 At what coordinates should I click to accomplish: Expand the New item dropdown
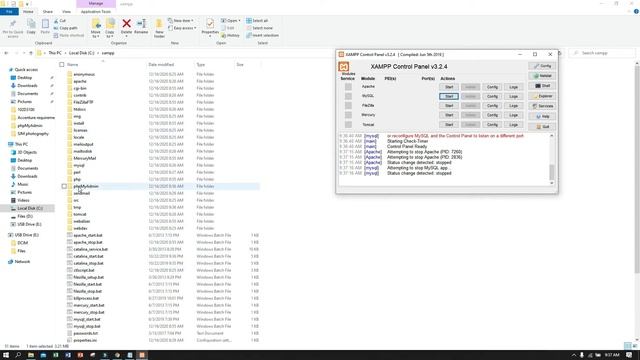coord(181,20)
